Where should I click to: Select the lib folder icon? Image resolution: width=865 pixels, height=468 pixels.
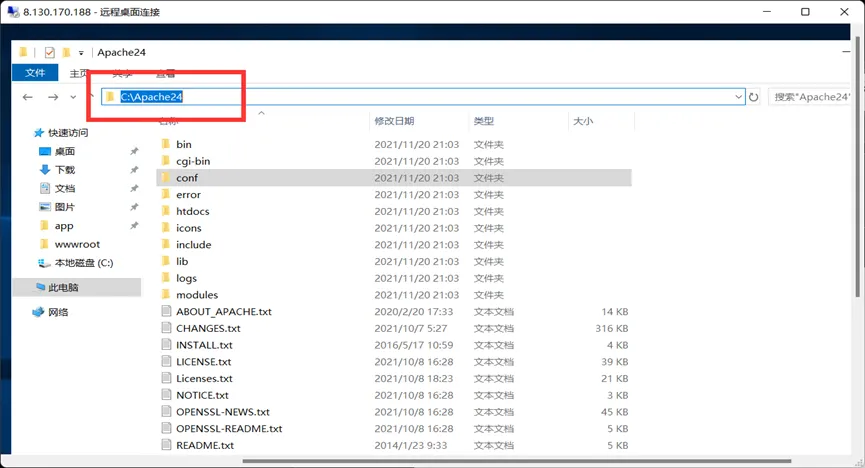coord(165,261)
